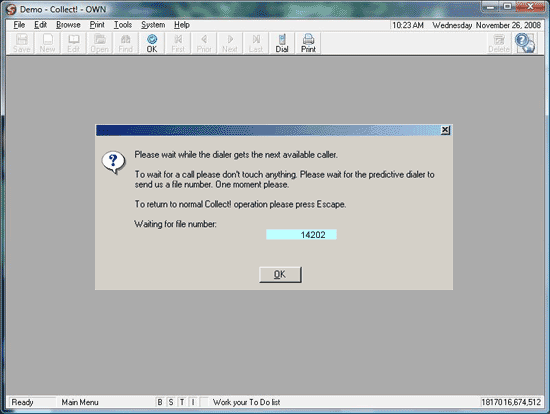The width and height of the screenshot is (550, 414).
Task: Open the help globe icon in toolbar
Action: 525,43
